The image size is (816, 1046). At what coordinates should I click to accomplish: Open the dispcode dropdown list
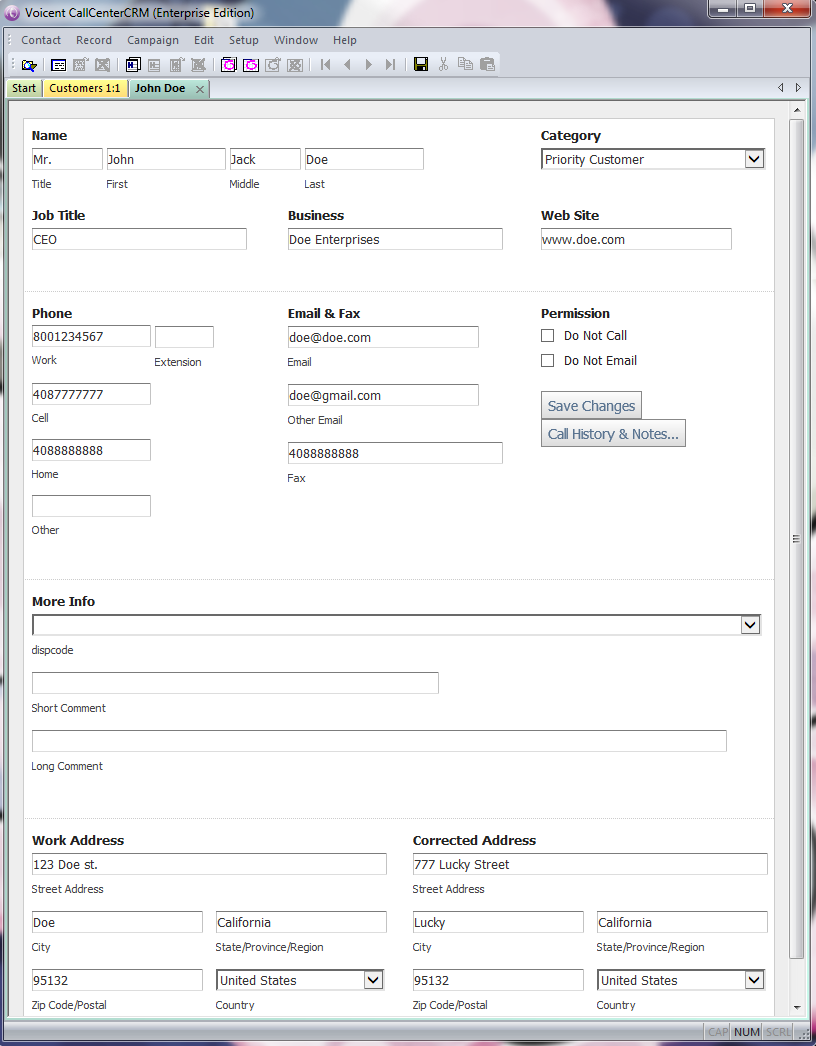point(750,625)
